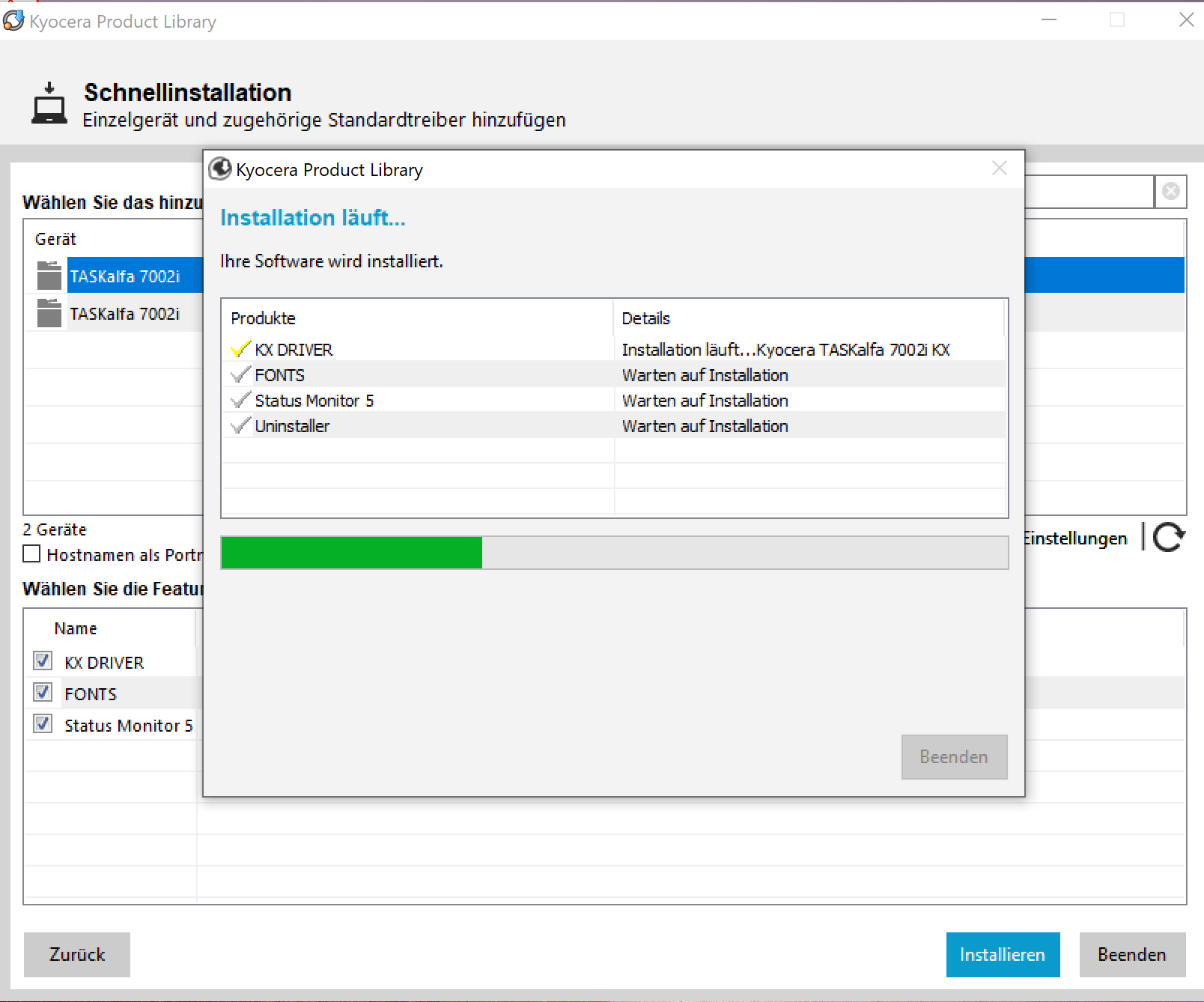Viewport: 1204px width, 1002px height.
Task: Click the printer icon of selected TASKalfa 7002i
Action: pyautogui.click(x=49, y=276)
